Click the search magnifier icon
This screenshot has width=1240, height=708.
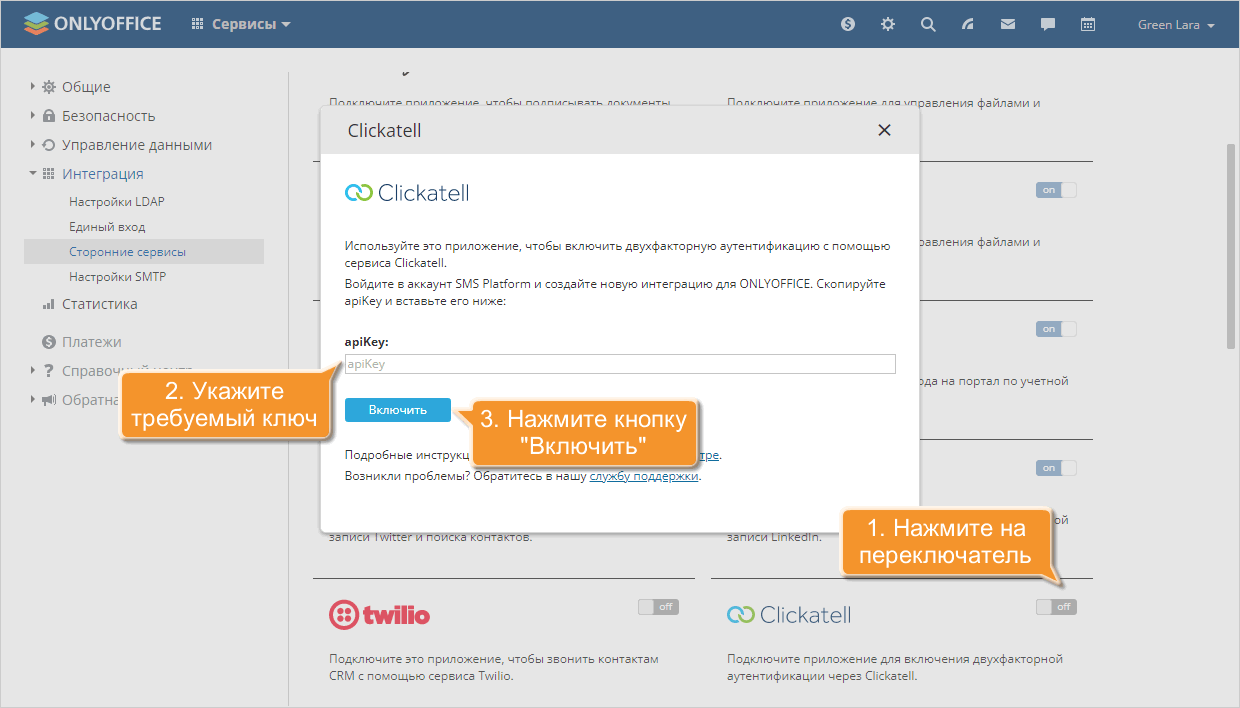pyautogui.click(x=928, y=24)
